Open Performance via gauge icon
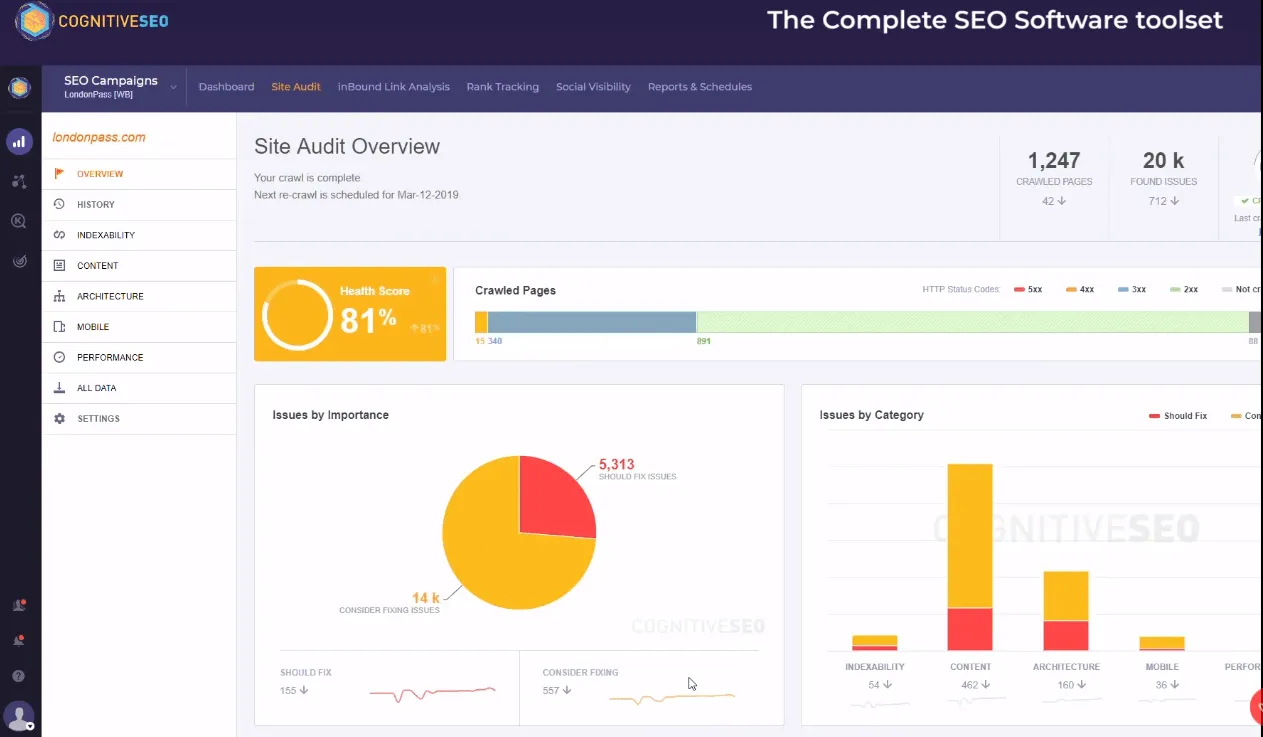This screenshot has width=1263, height=737. pyautogui.click(x=59, y=357)
